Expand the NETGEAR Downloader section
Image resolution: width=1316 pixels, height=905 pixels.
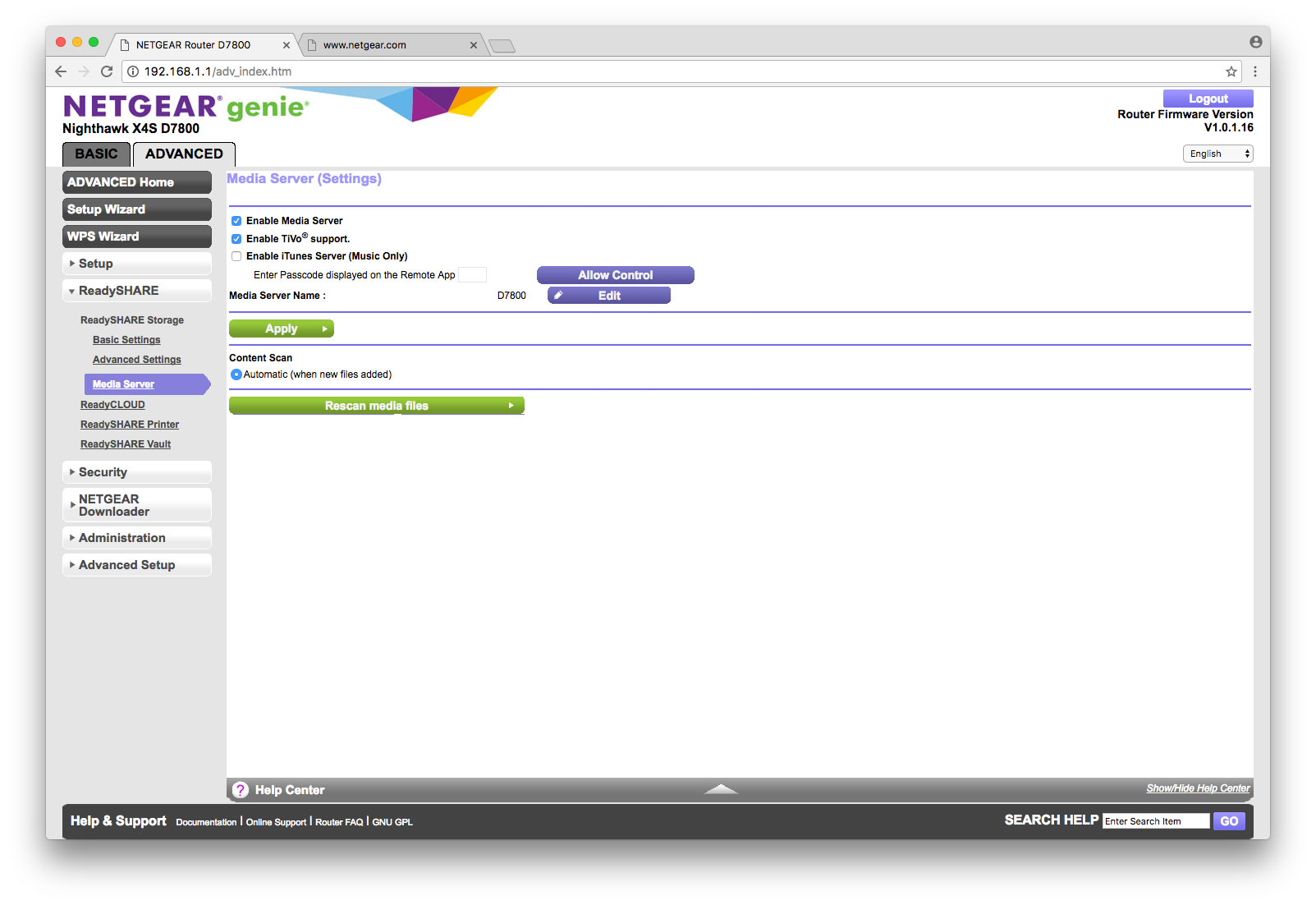click(136, 505)
